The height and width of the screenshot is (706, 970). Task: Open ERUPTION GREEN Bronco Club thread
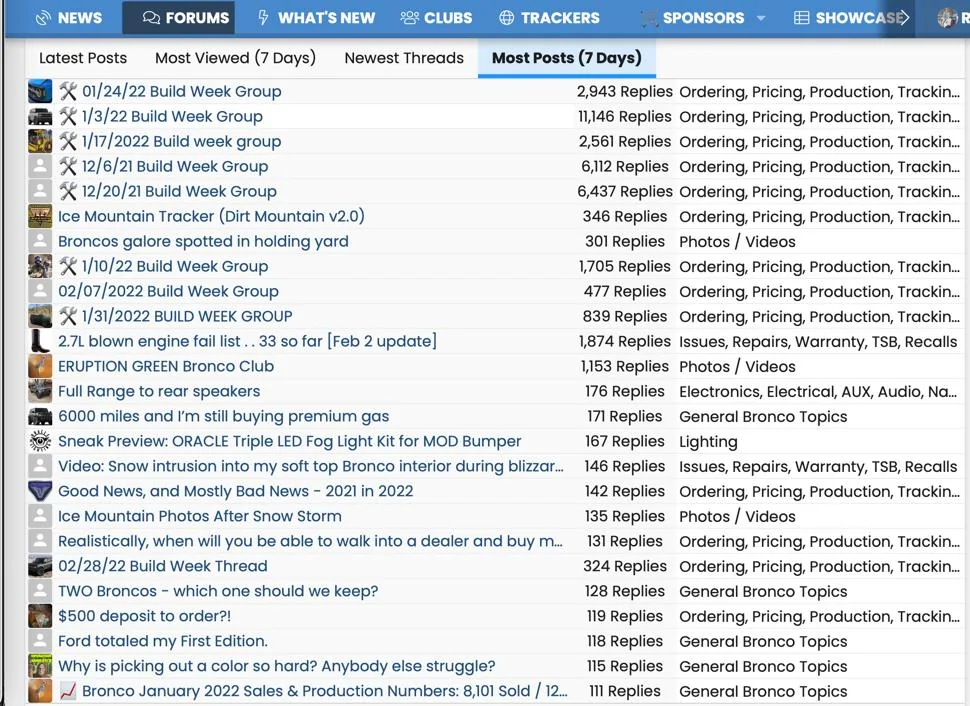point(166,366)
